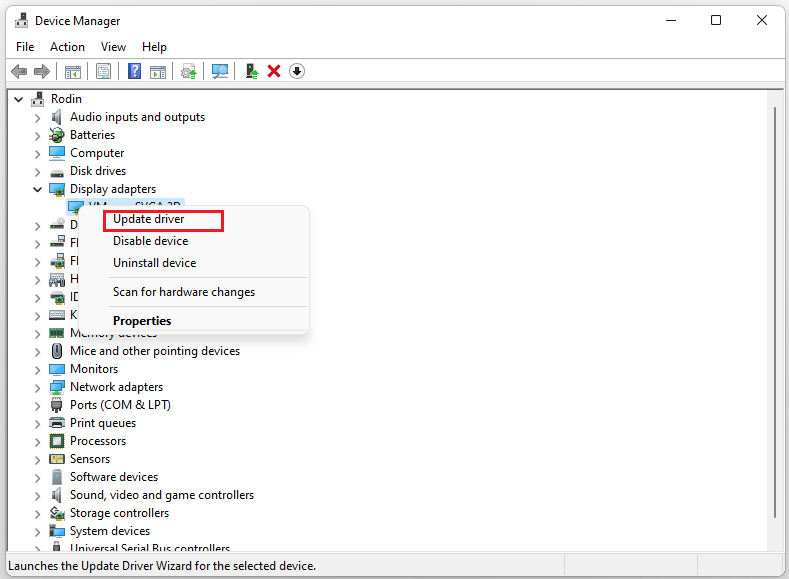789x579 pixels.
Task: Click the Show/Hide Console Tree icon
Action: [72, 71]
